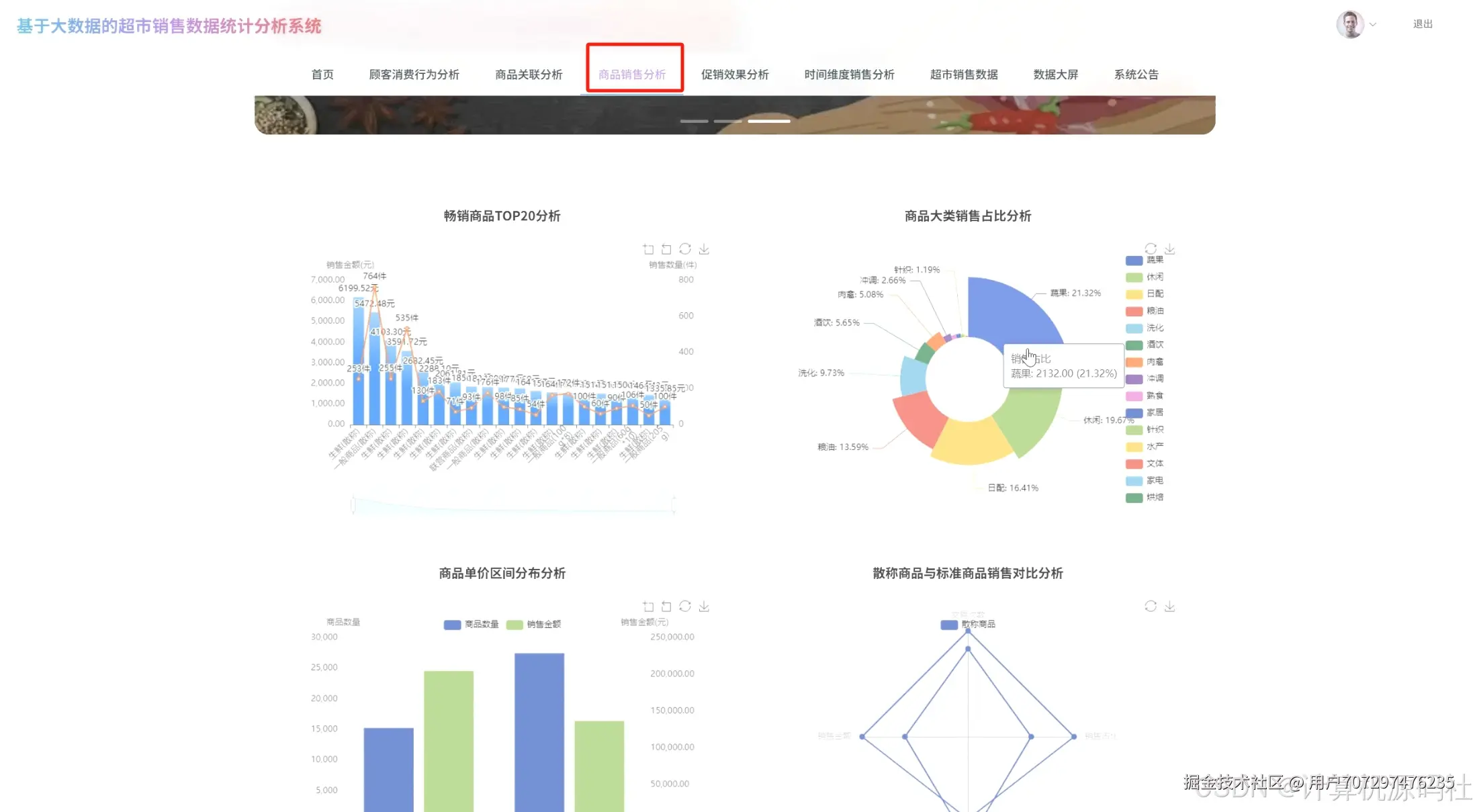Expand user menu chevron beside avatar
This screenshot has width=1475, height=812.
(1373, 25)
